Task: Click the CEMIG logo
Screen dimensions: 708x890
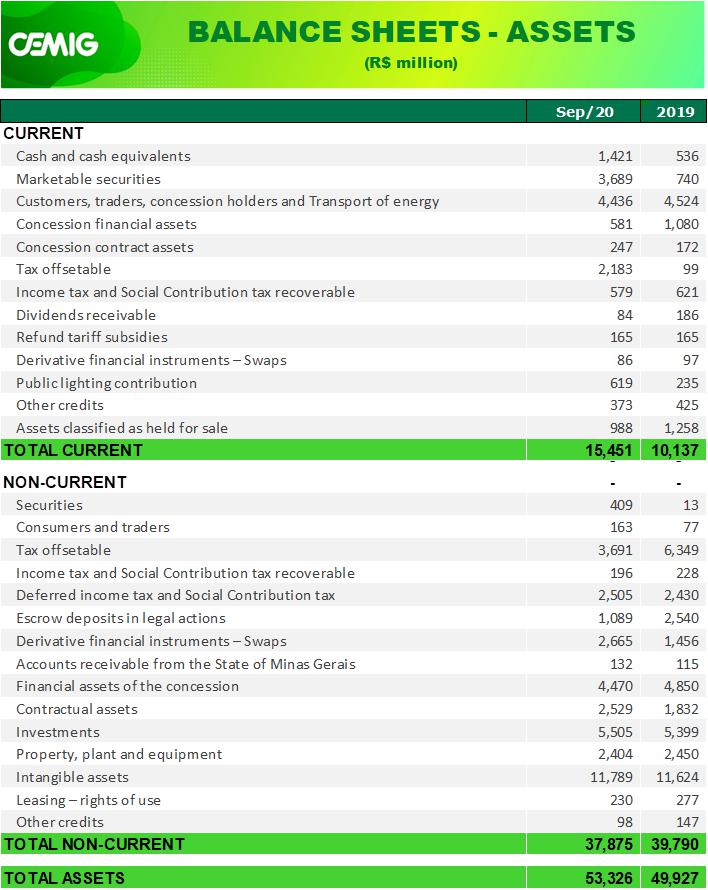Action: click(x=53, y=44)
